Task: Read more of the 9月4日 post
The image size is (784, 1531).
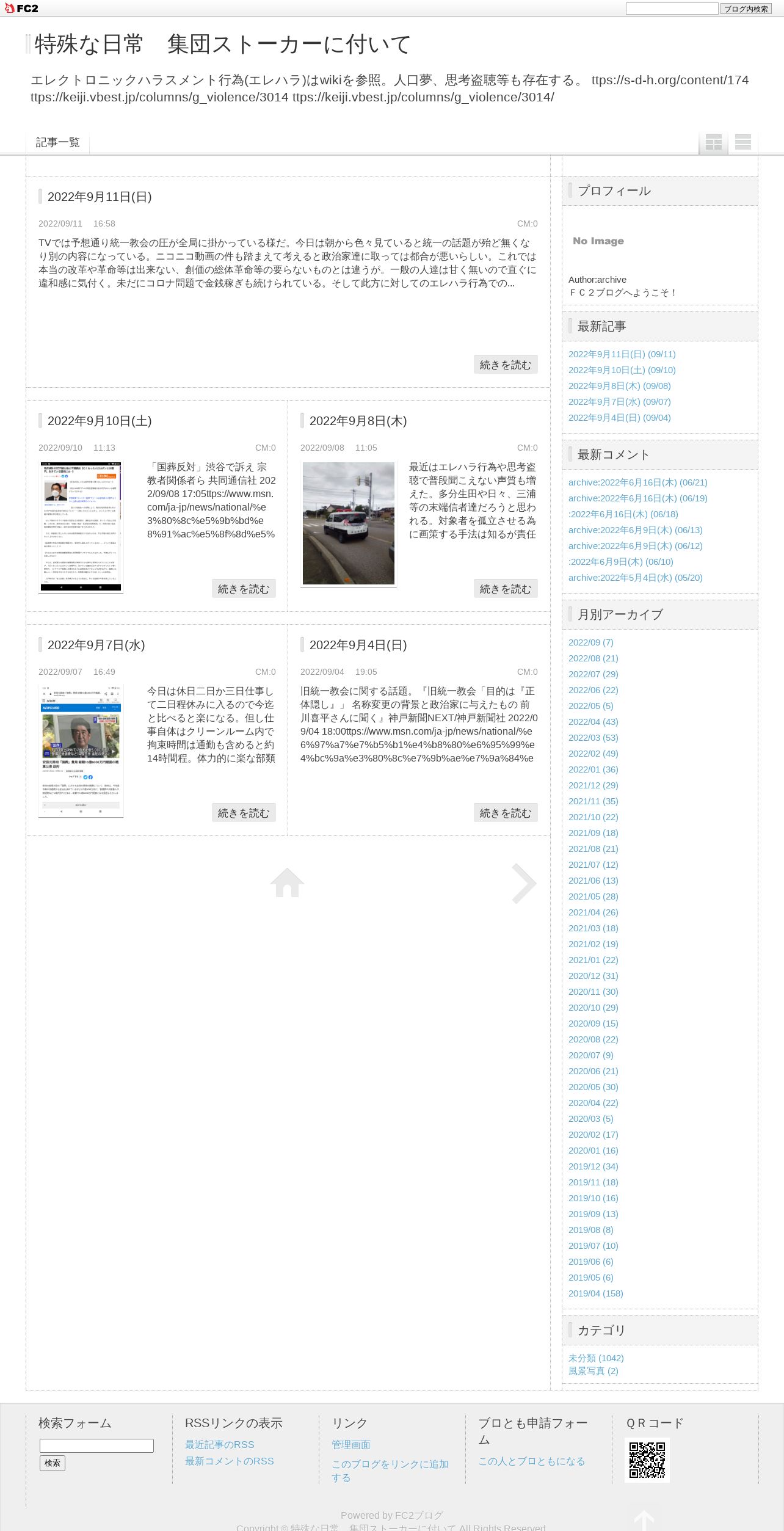Action: (506, 813)
